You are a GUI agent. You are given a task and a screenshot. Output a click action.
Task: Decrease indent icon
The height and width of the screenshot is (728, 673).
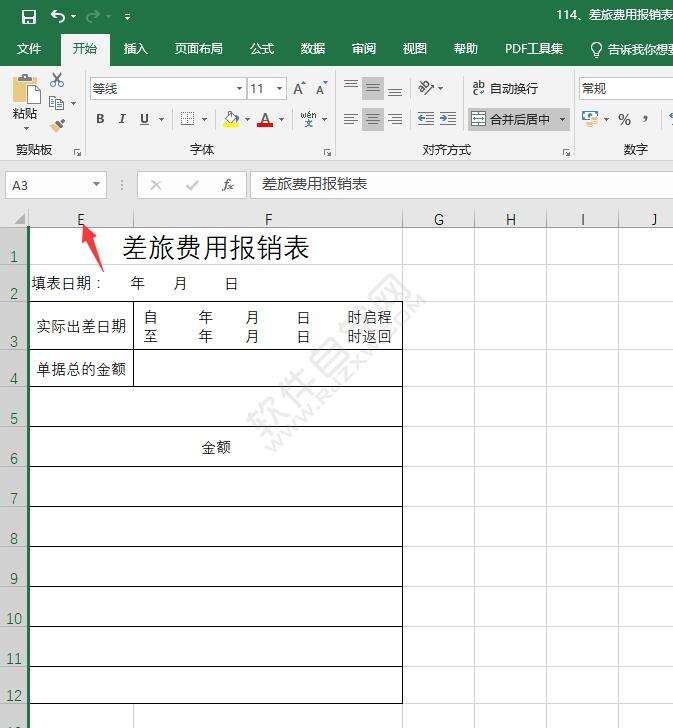click(x=426, y=119)
